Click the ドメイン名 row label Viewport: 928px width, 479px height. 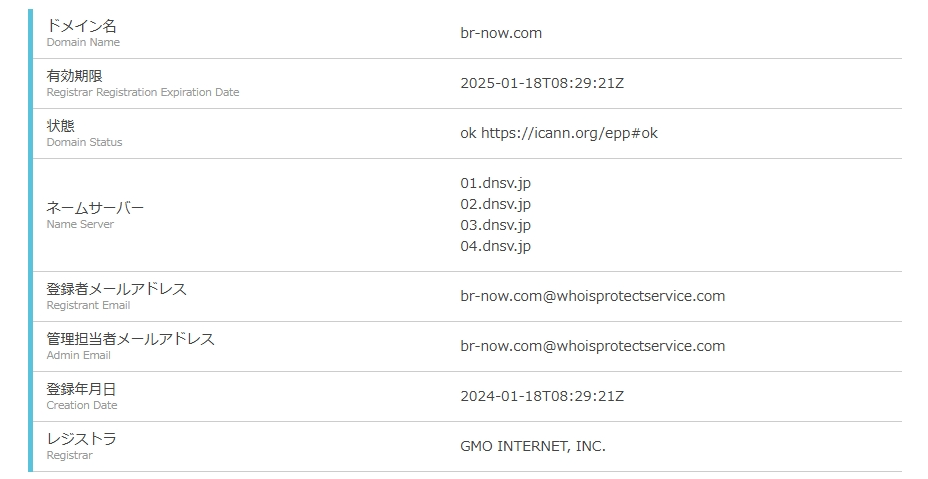pos(81,26)
